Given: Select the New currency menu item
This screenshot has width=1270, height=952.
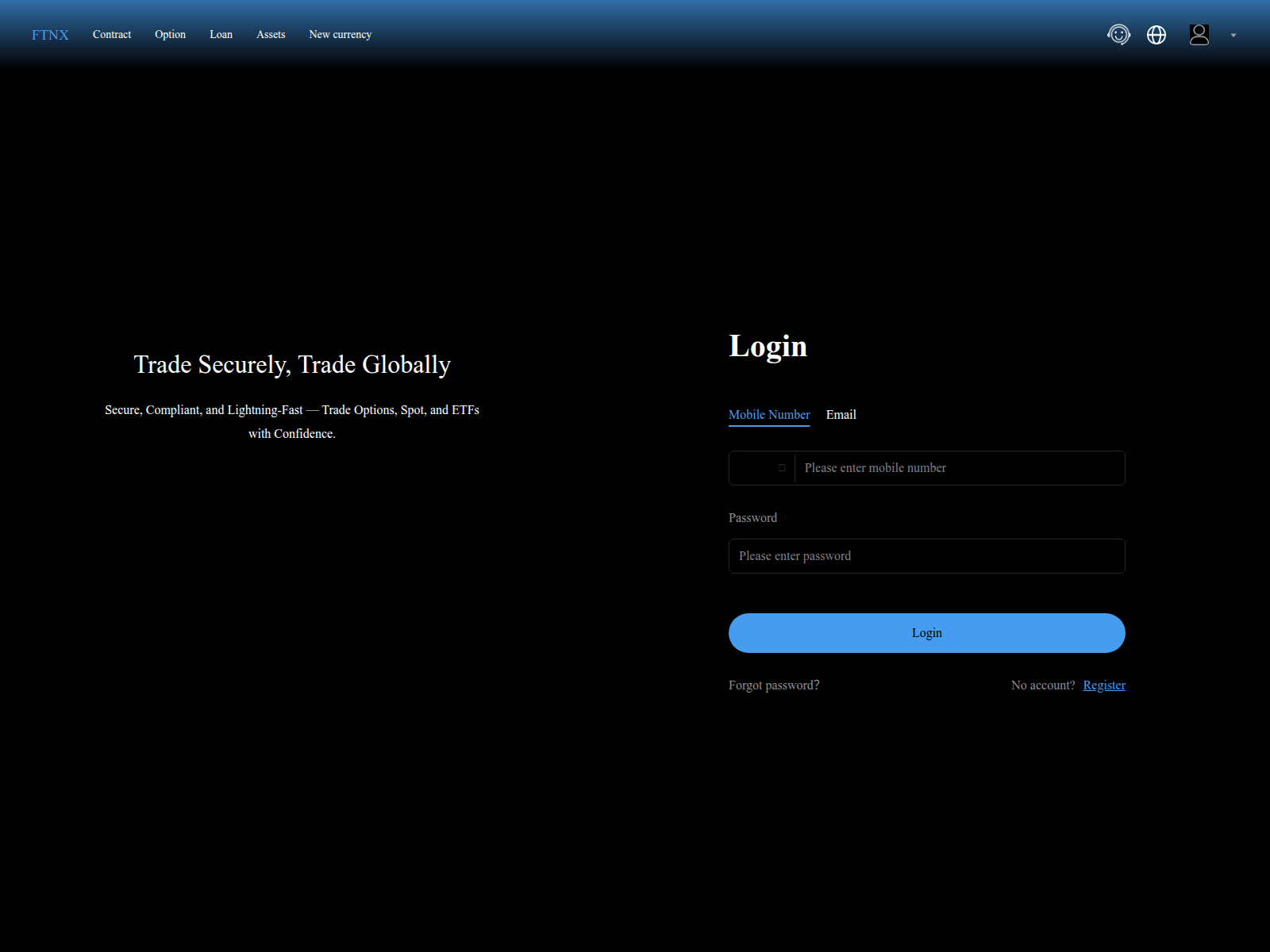Looking at the screenshot, I should [340, 35].
